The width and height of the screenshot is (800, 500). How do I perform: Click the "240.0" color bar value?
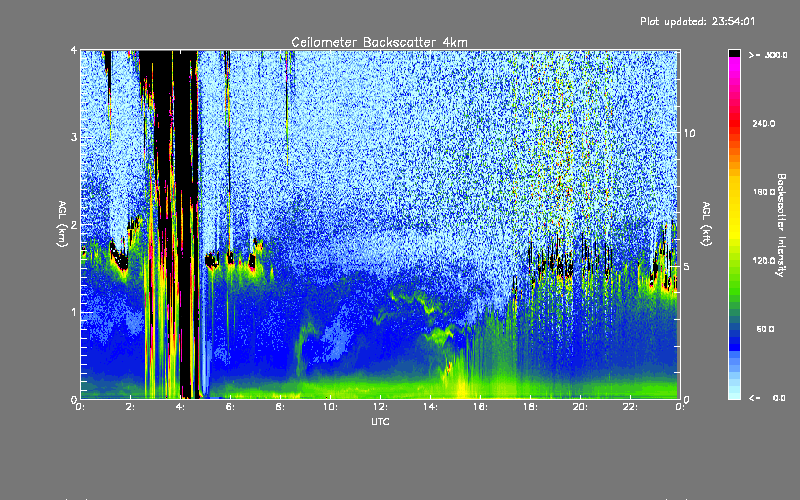tap(764, 123)
